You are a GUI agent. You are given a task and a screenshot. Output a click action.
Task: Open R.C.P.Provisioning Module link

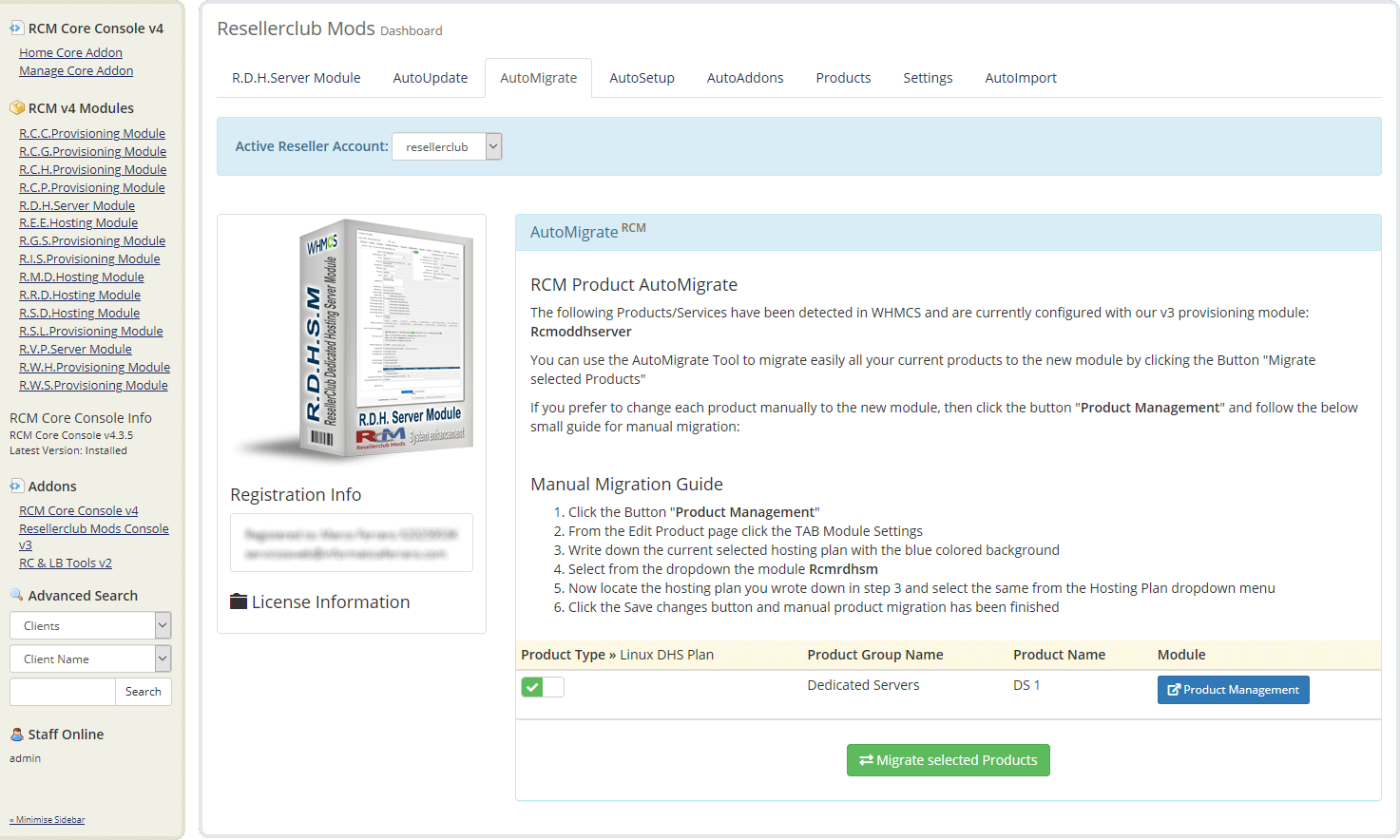92,188
